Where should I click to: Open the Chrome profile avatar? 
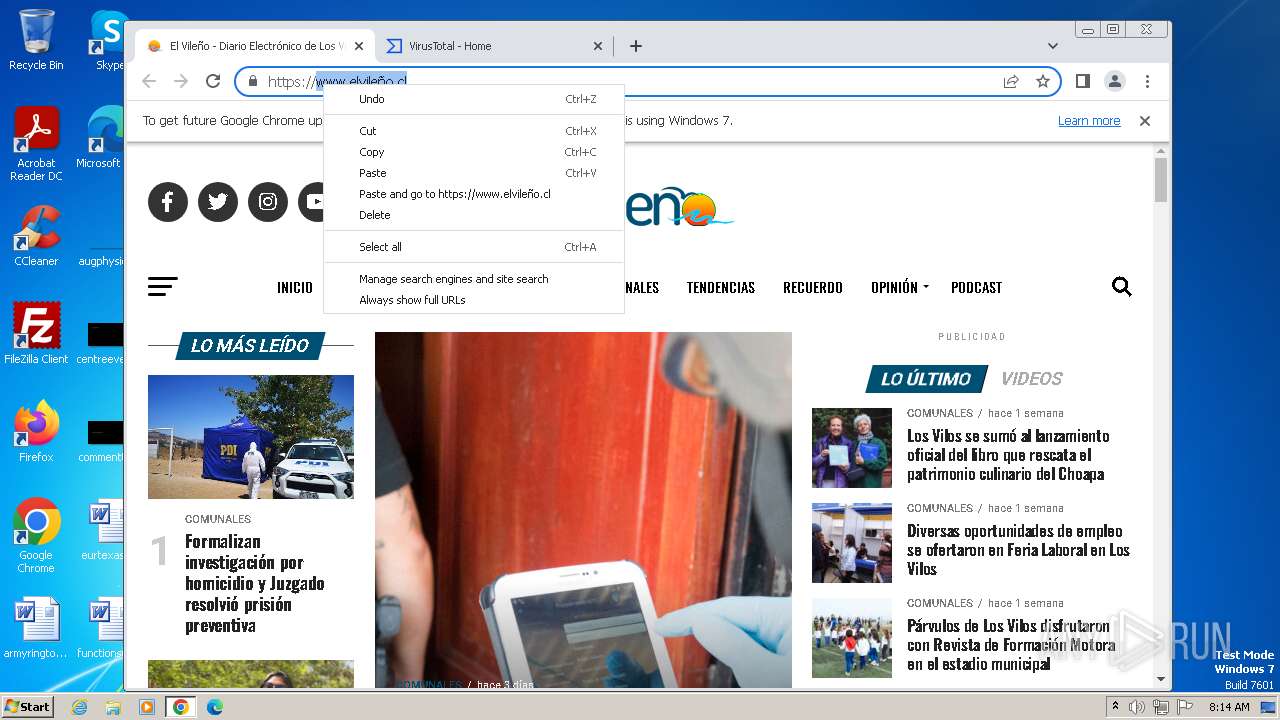pos(1115,81)
